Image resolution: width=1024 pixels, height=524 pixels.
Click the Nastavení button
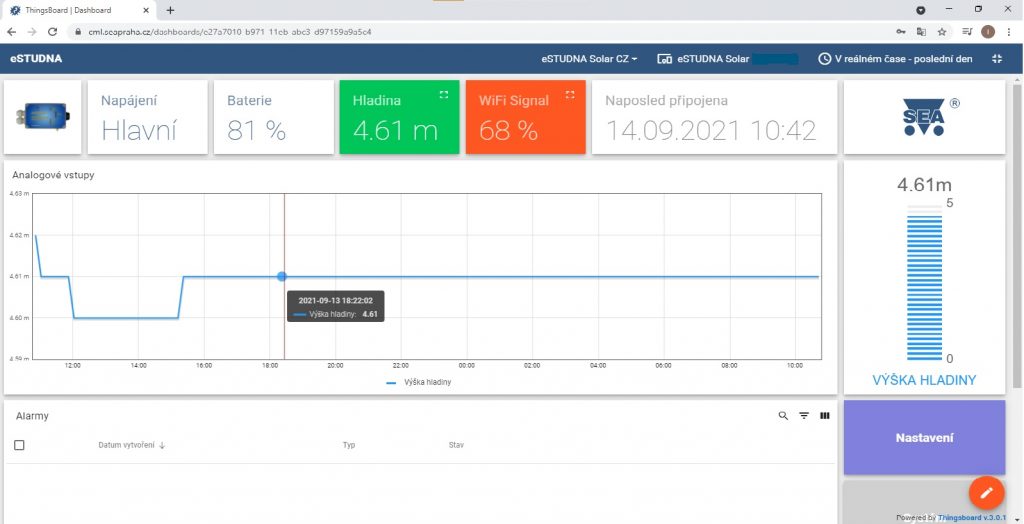click(x=924, y=437)
